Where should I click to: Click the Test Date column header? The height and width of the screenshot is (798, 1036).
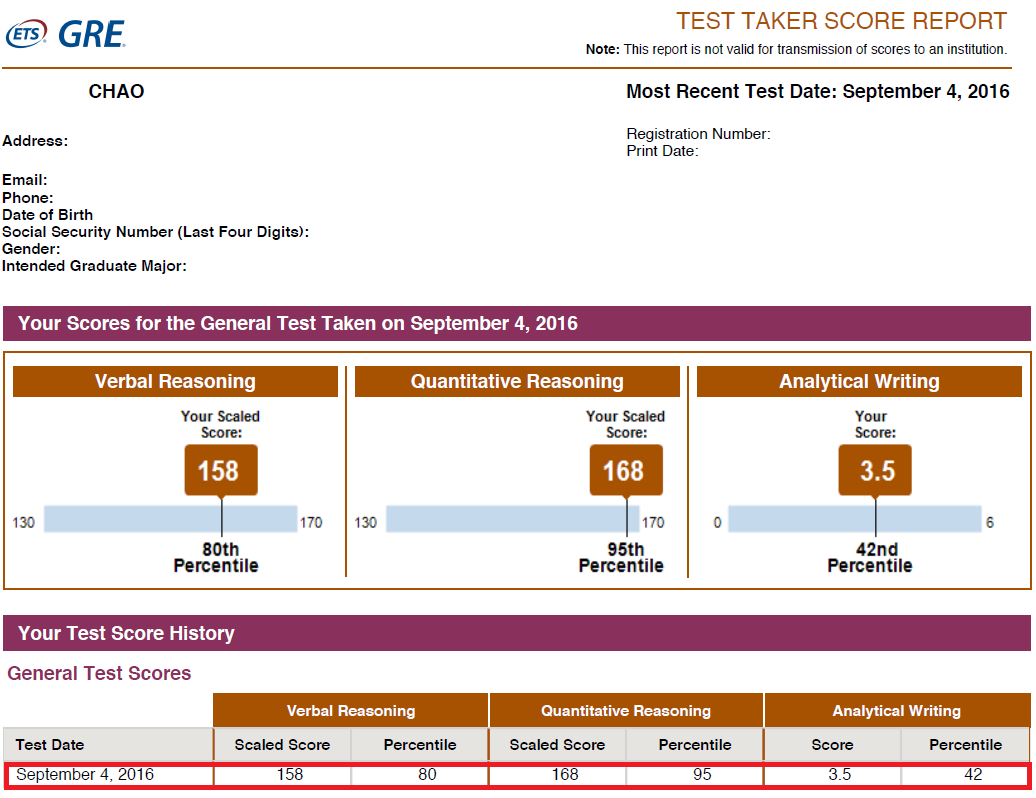coord(108,744)
